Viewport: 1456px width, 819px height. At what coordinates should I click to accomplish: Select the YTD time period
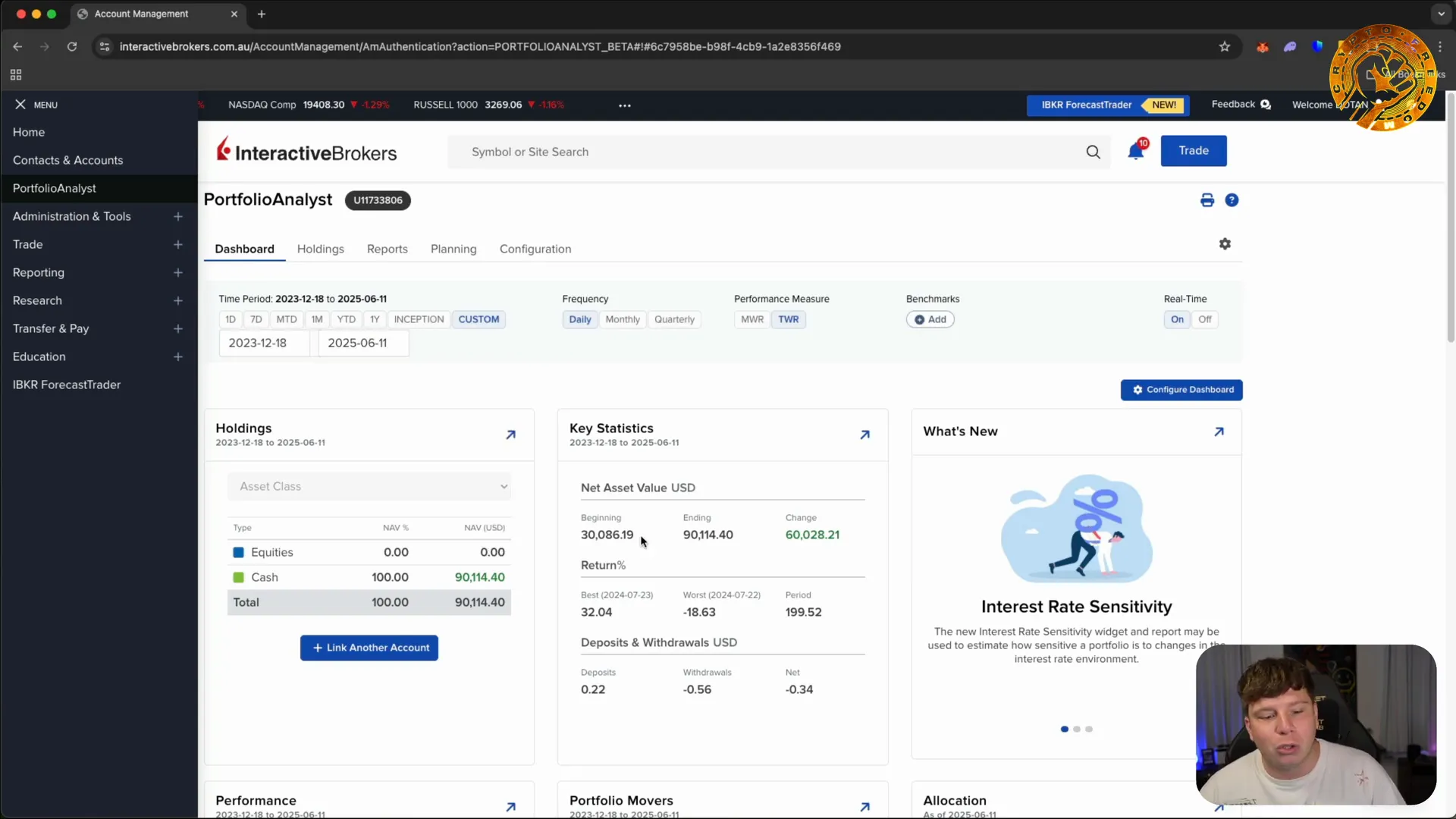[x=346, y=319]
